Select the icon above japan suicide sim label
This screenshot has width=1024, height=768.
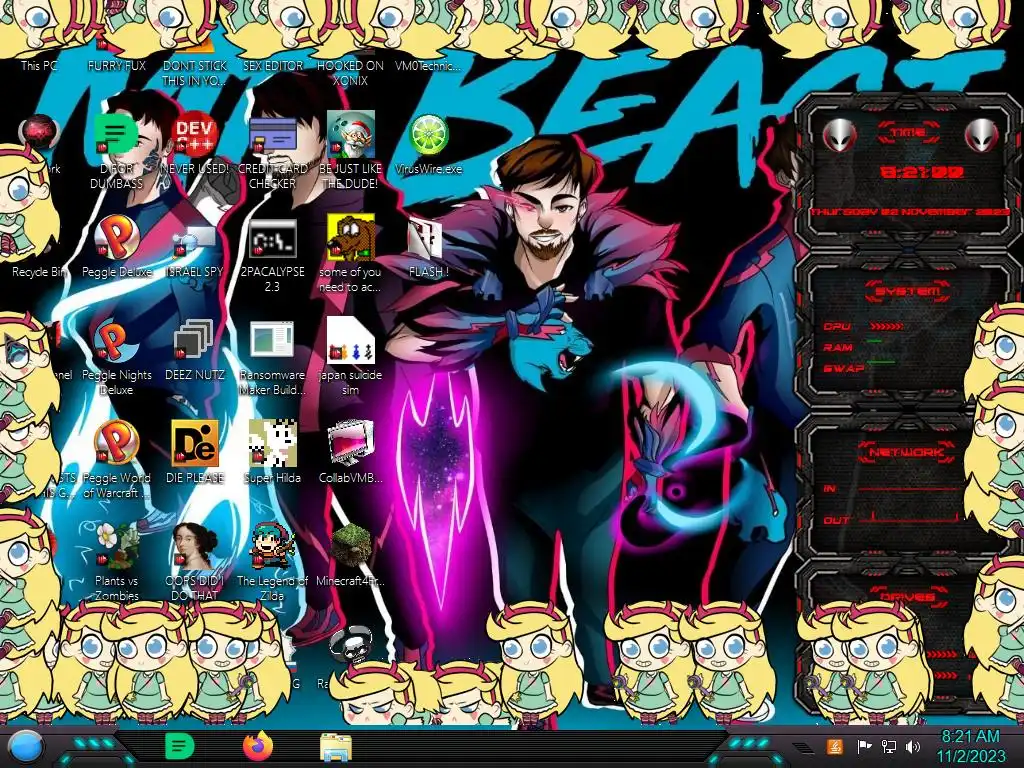point(350,340)
